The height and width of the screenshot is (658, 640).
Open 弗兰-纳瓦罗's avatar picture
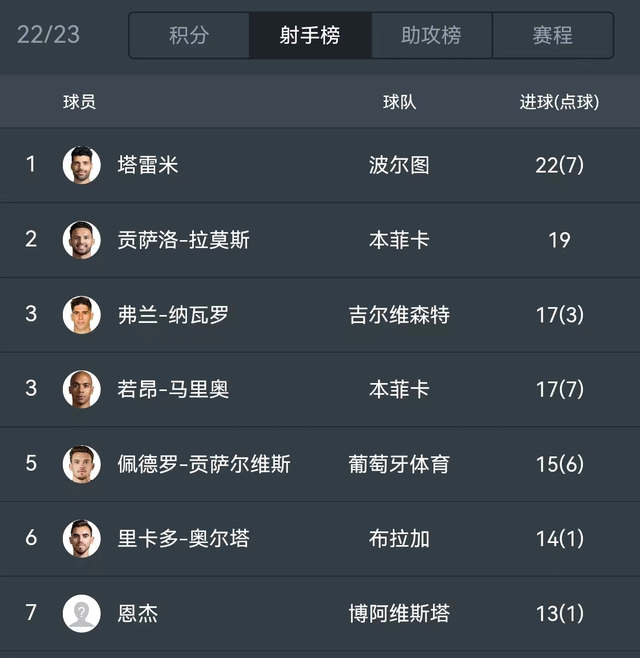click(82, 315)
